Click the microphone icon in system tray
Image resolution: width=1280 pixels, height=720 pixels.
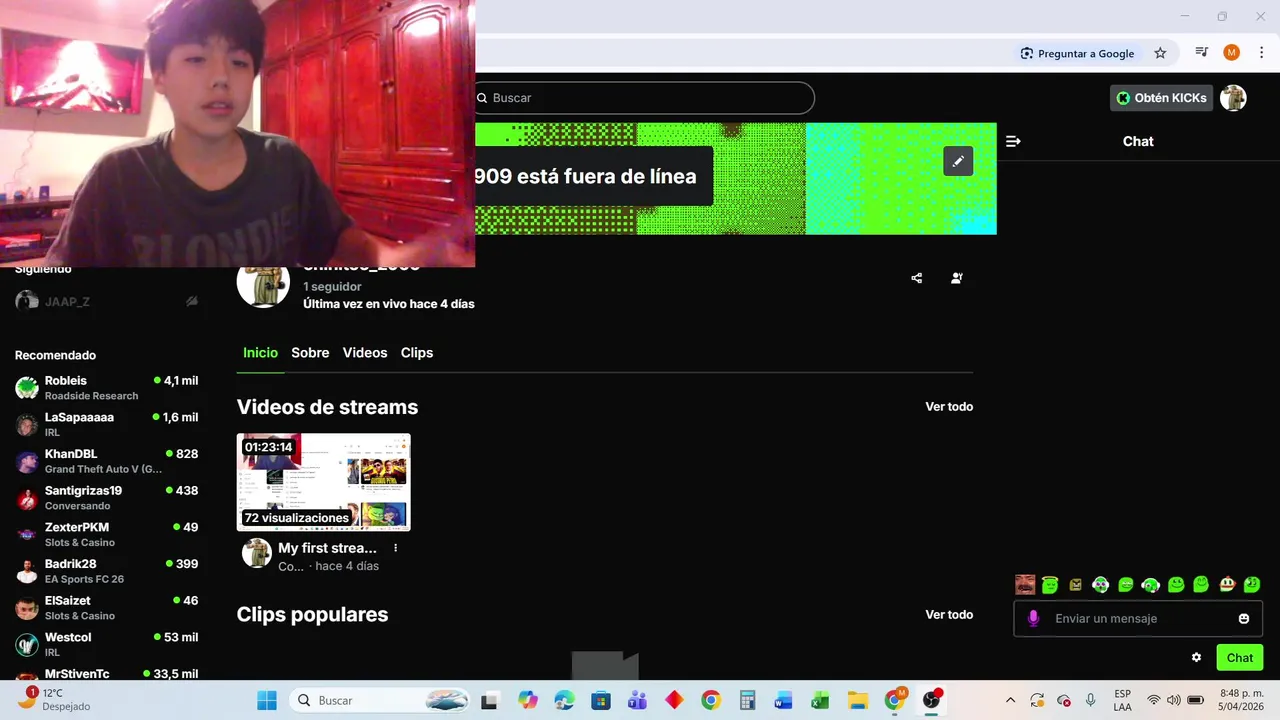[1091, 700]
